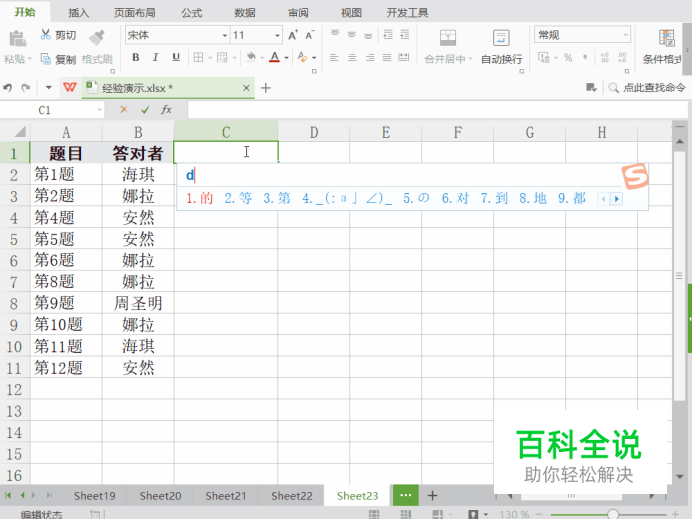Justify text alignment
Screen dimensions: 692x519
(x=387, y=57)
